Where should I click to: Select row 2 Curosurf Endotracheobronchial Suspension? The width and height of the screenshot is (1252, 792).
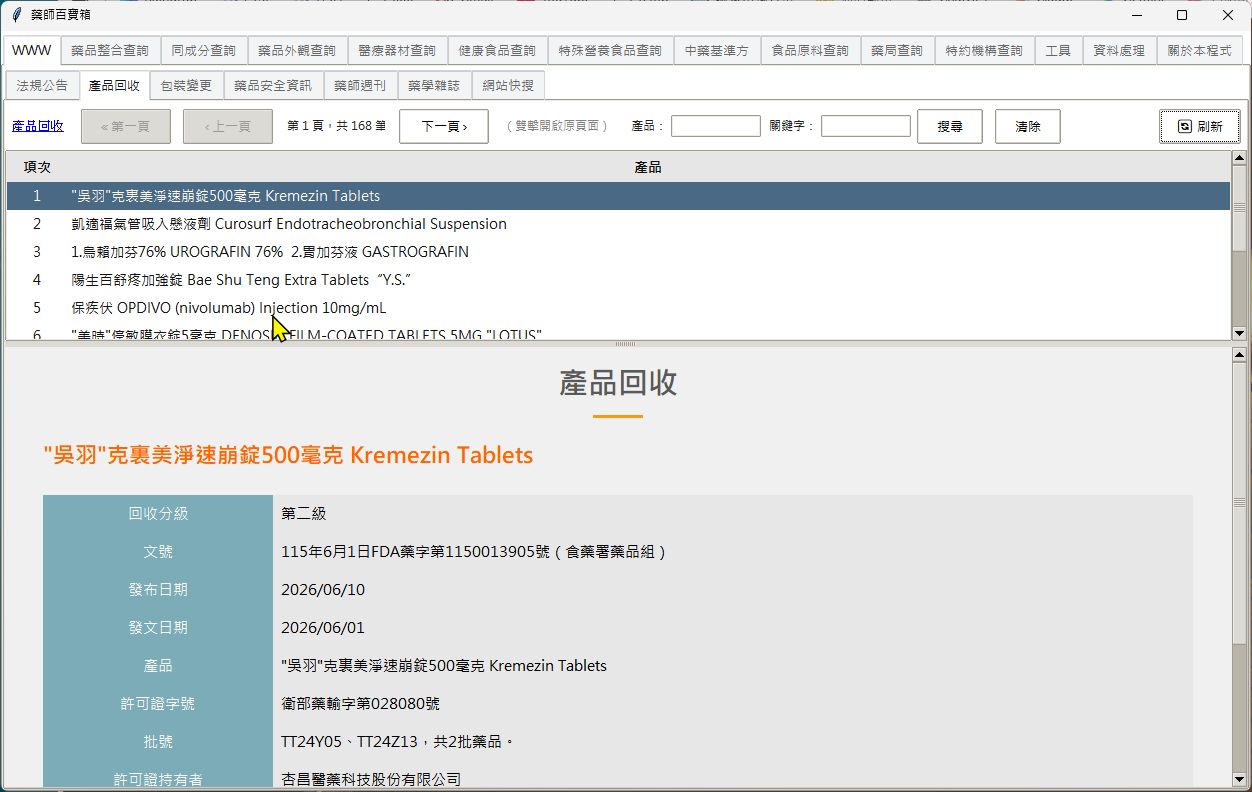[618, 224]
